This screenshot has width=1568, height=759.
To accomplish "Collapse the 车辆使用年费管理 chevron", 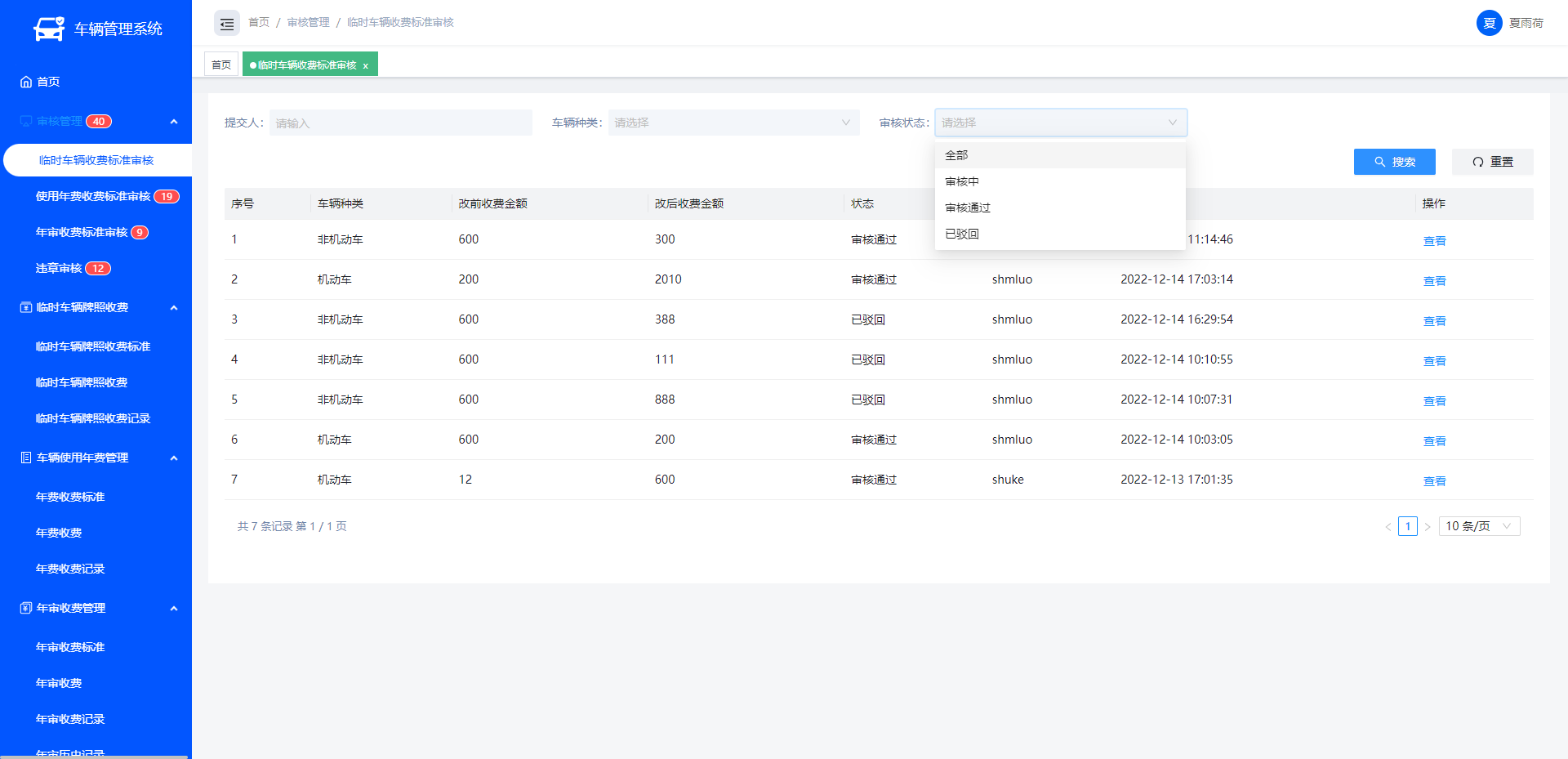I will click(174, 458).
